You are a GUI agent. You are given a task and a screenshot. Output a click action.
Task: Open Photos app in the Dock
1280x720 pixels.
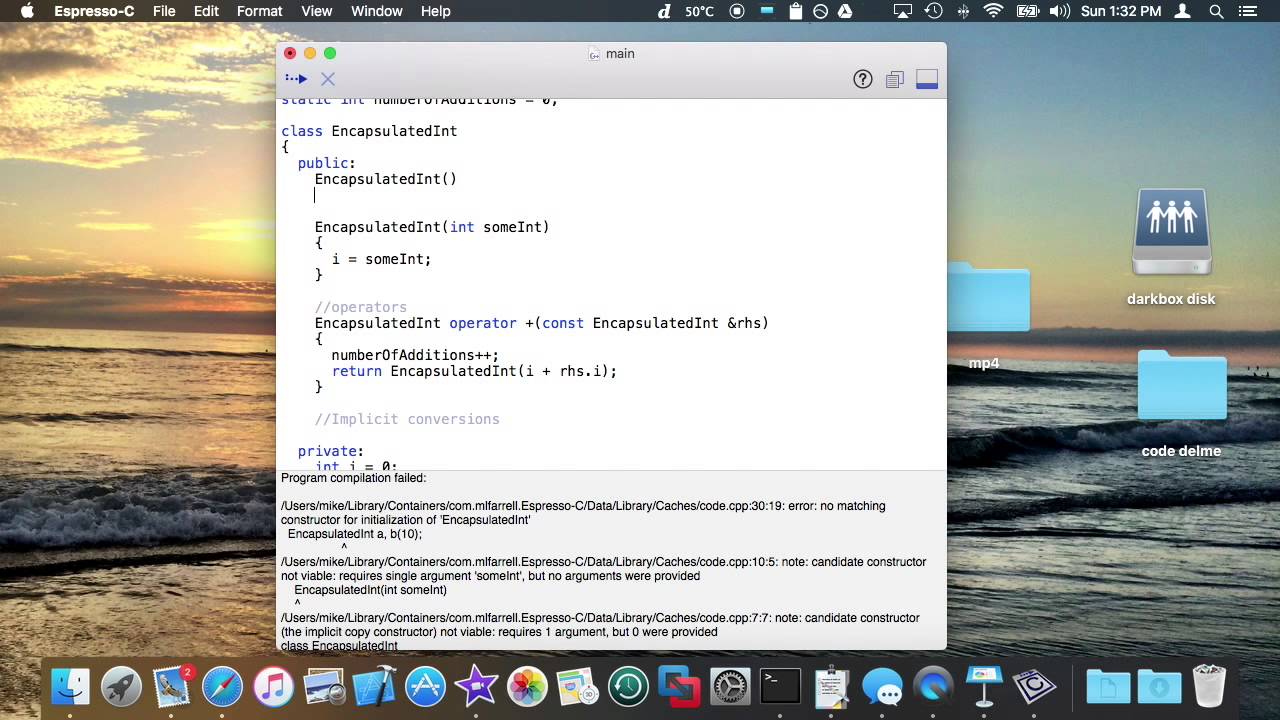click(527, 686)
